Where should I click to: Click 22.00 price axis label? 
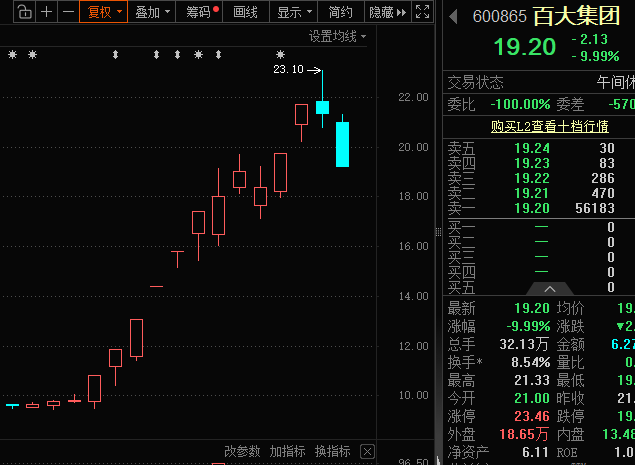[x=413, y=97]
